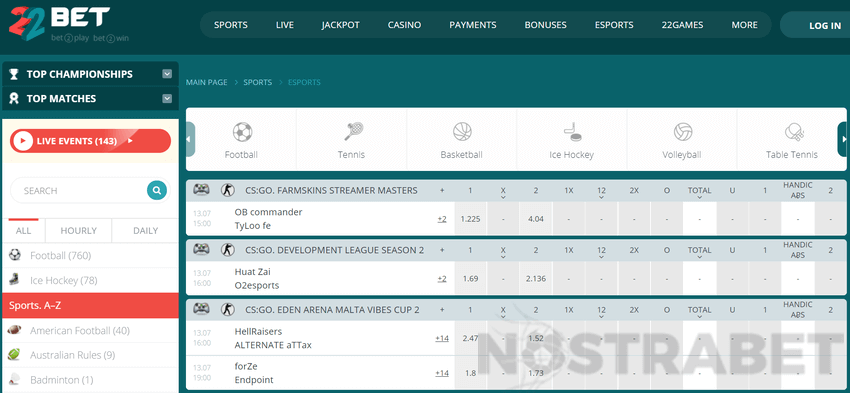Open Payments in top navigation

(x=473, y=25)
